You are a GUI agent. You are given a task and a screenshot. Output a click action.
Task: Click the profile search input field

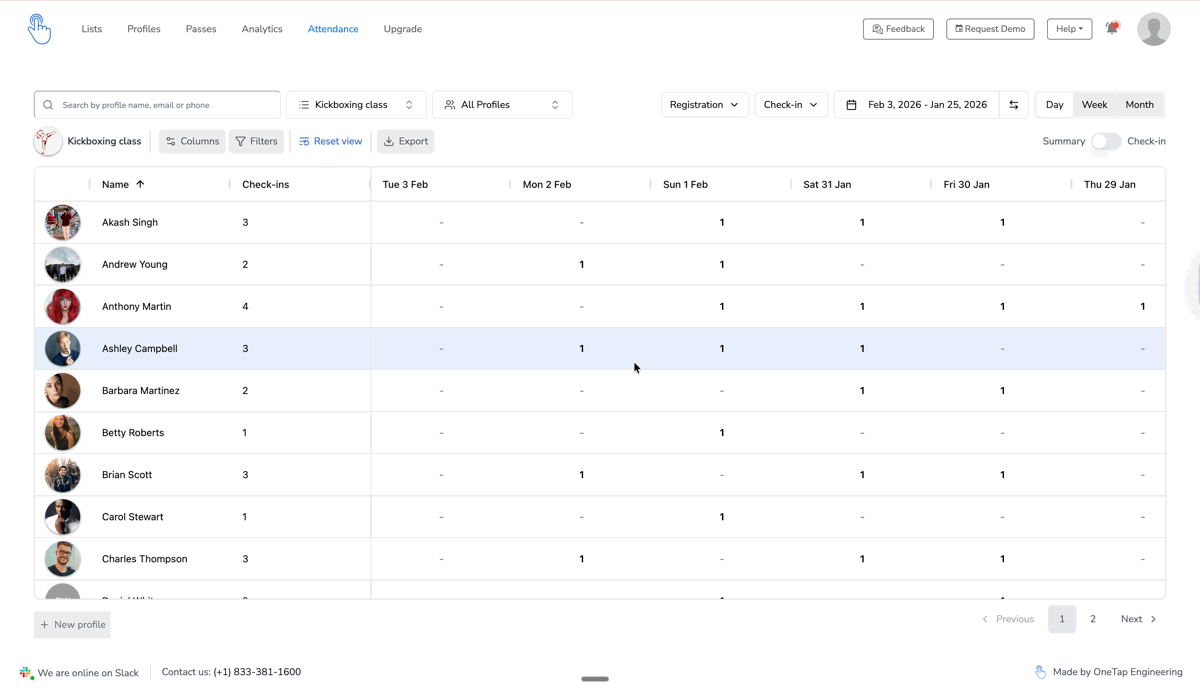(165, 105)
